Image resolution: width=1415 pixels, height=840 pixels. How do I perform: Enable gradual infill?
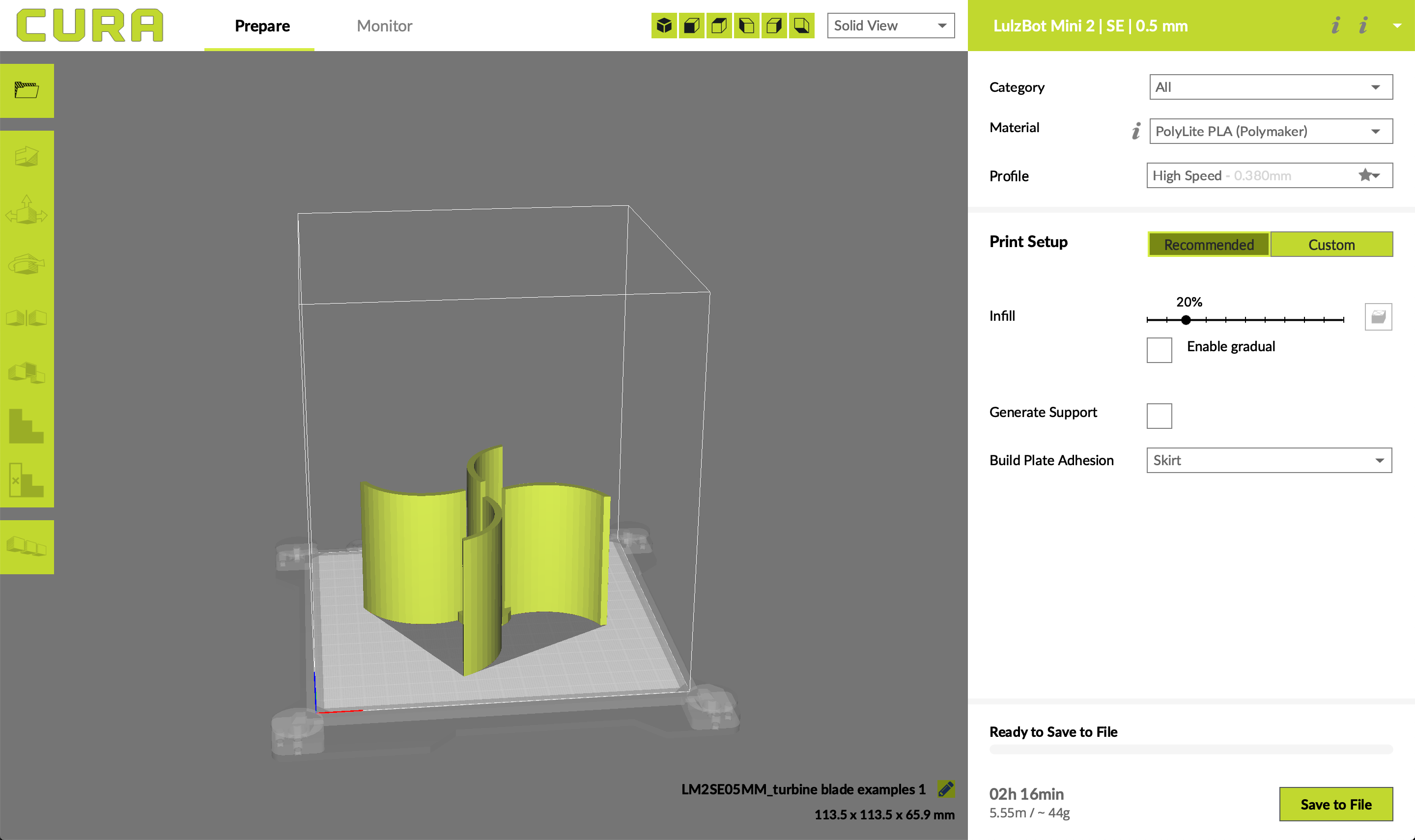pos(1159,350)
